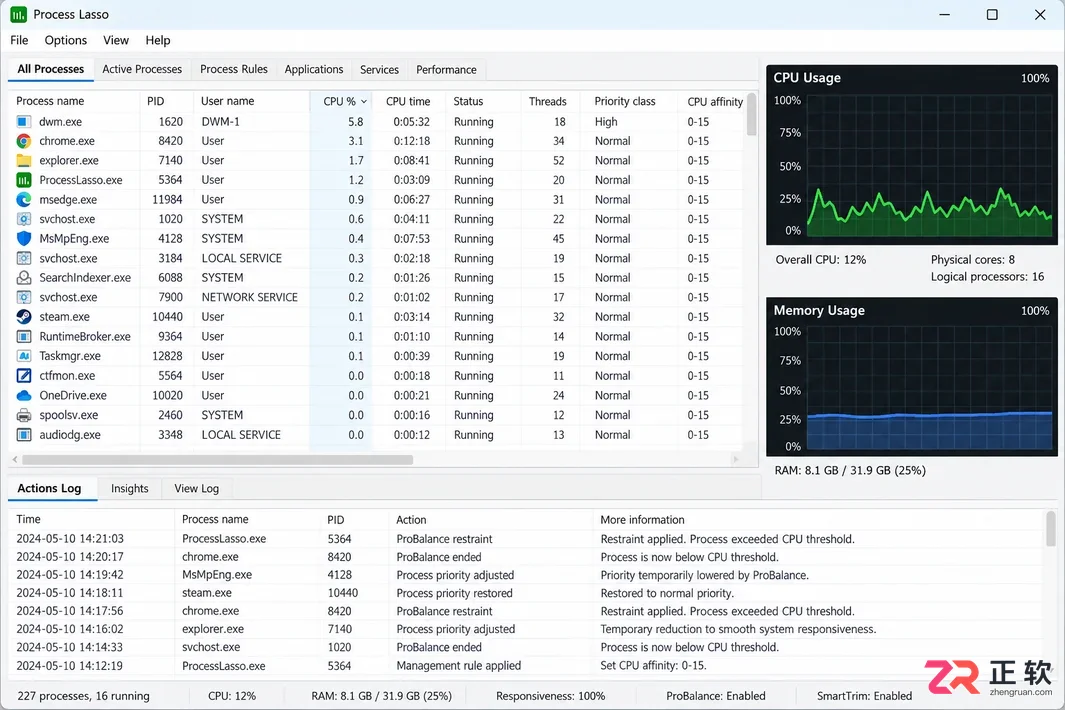The height and width of the screenshot is (710, 1065).
Task: Open the Services tab
Action: (x=379, y=69)
